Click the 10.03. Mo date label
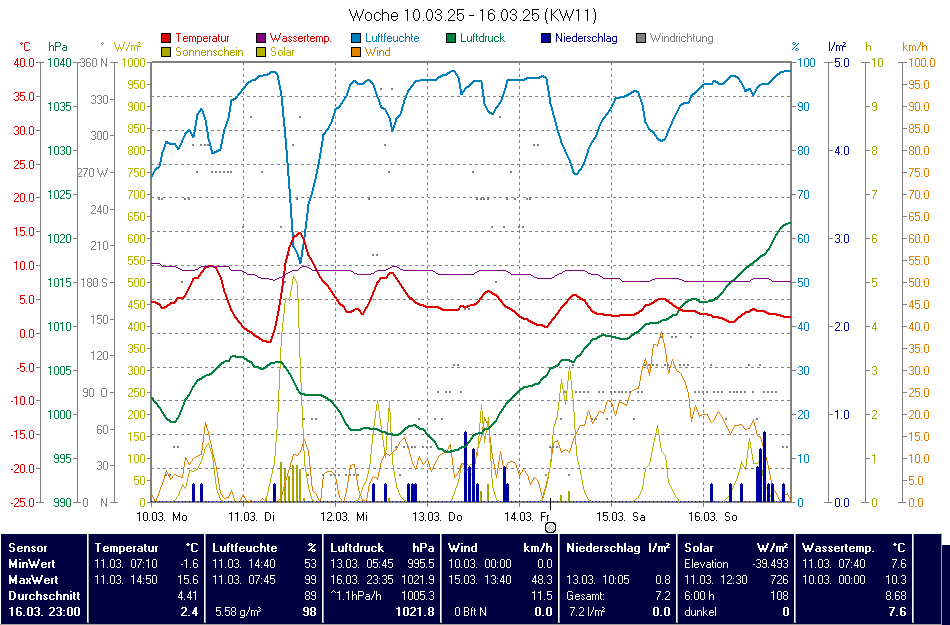 pos(162,517)
